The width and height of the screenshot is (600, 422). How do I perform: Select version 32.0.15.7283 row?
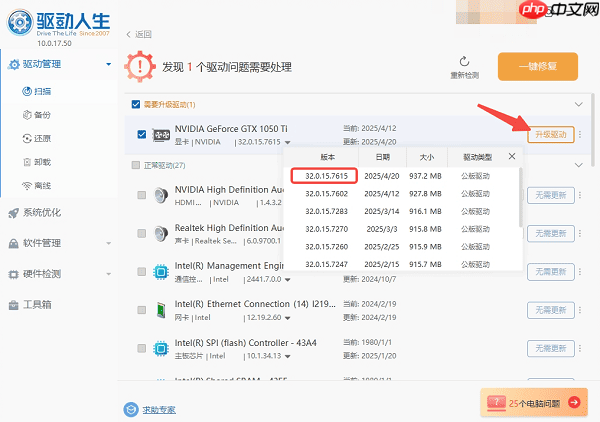[401, 212]
